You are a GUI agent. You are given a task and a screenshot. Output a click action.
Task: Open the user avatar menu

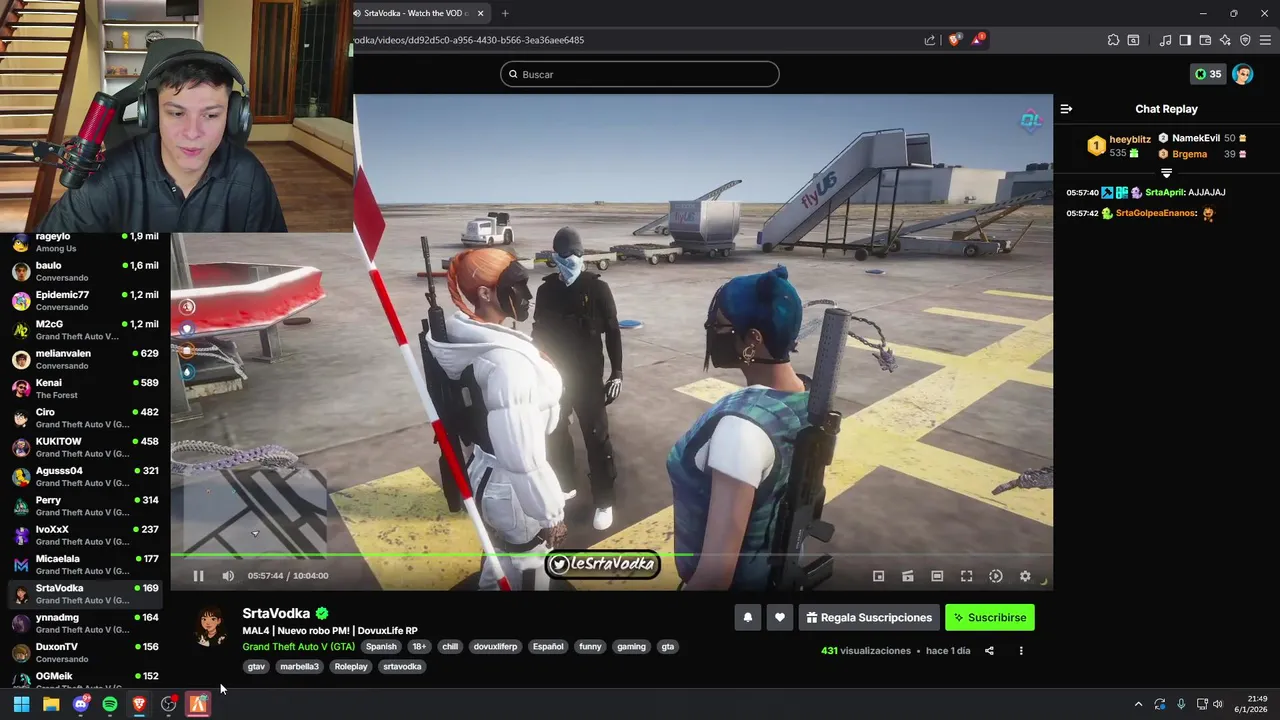click(1242, 74)
